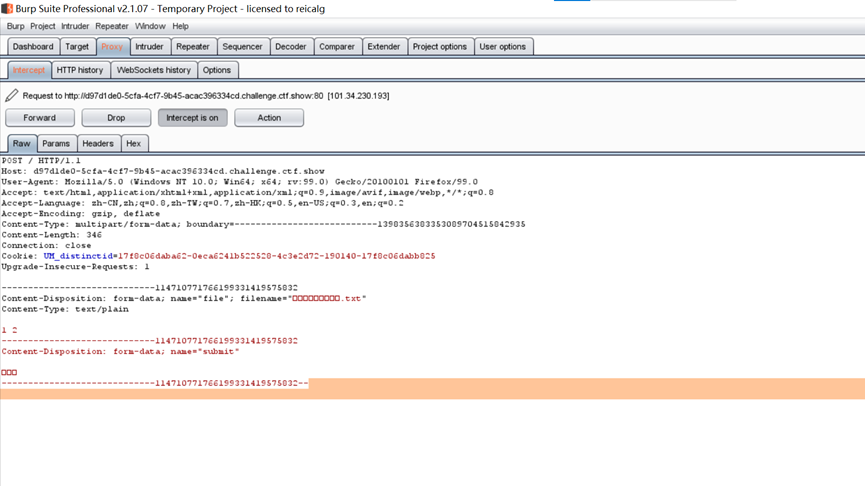
Task: Click the User-Agent header line
Action: (239, 181)
